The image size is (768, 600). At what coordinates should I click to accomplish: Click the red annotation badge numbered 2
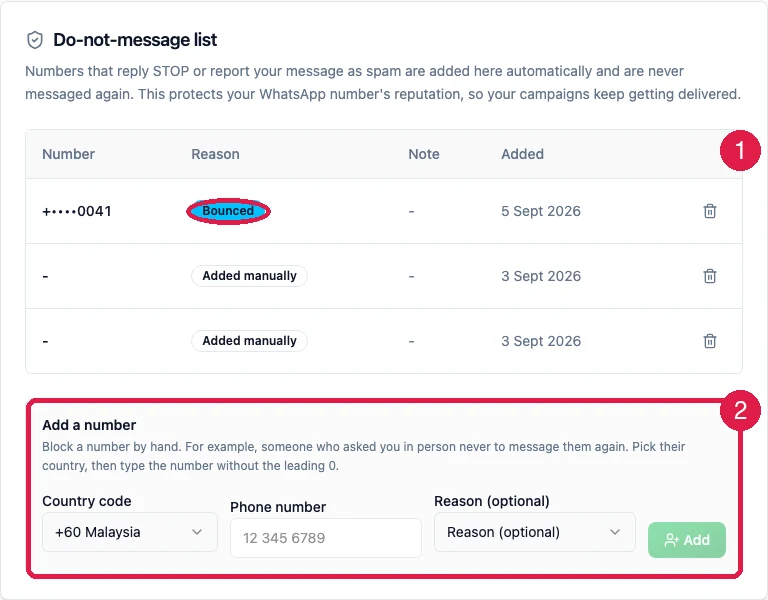pos(740,410)
